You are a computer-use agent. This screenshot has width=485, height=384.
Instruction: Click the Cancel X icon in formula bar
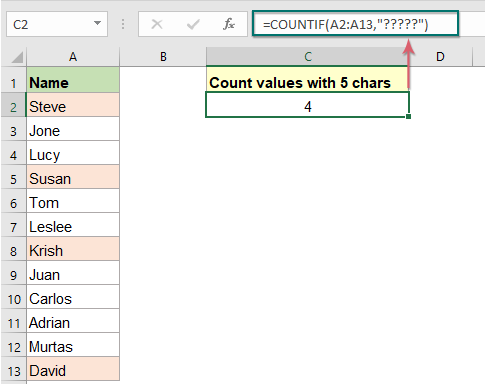pos(157,24)
